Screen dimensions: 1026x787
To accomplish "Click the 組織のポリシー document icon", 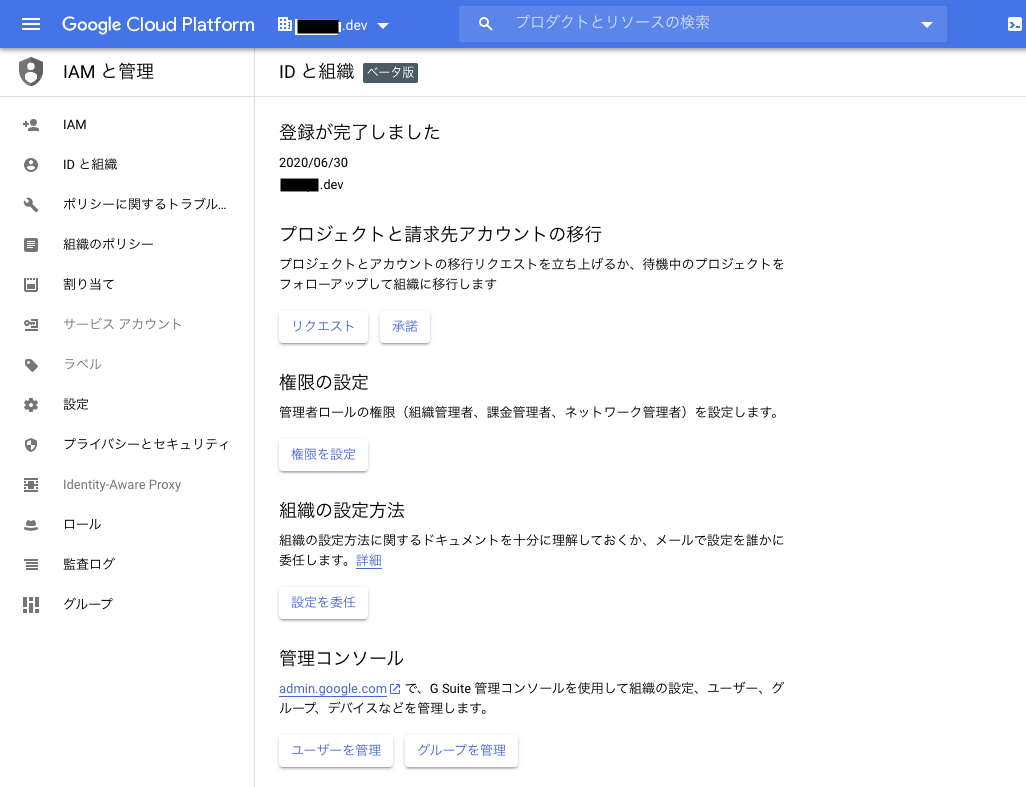I will click(x=31, y=245).
